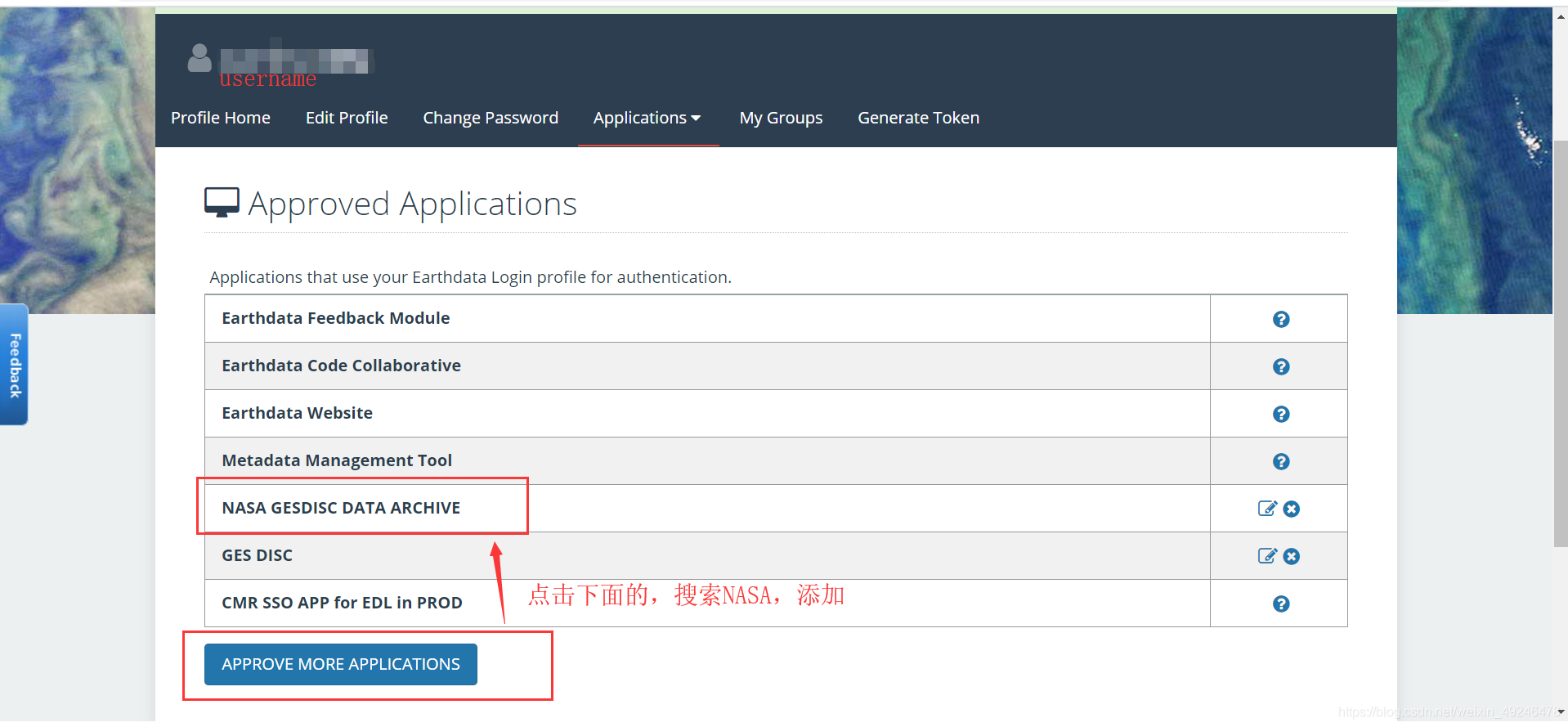Edit the GES DISC application
1568x727 pixels.
(1267, 556)
